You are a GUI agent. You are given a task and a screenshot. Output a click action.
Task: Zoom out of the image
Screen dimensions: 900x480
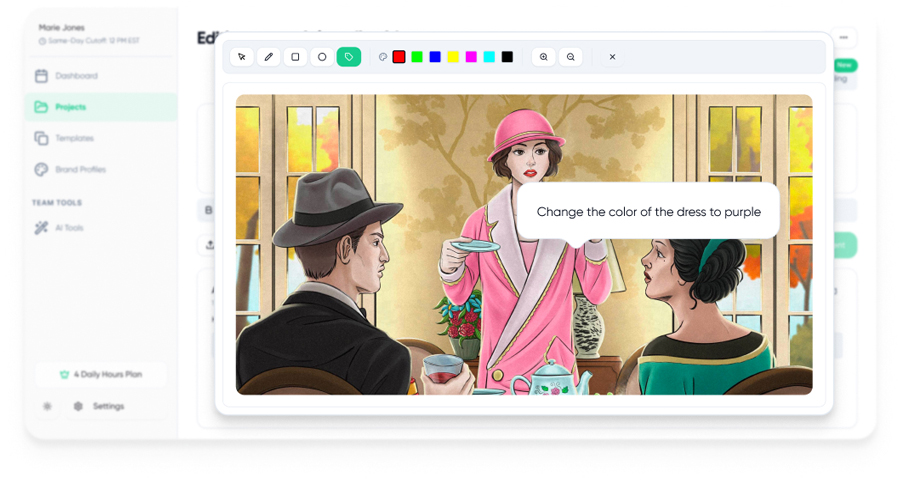point(571,57)
